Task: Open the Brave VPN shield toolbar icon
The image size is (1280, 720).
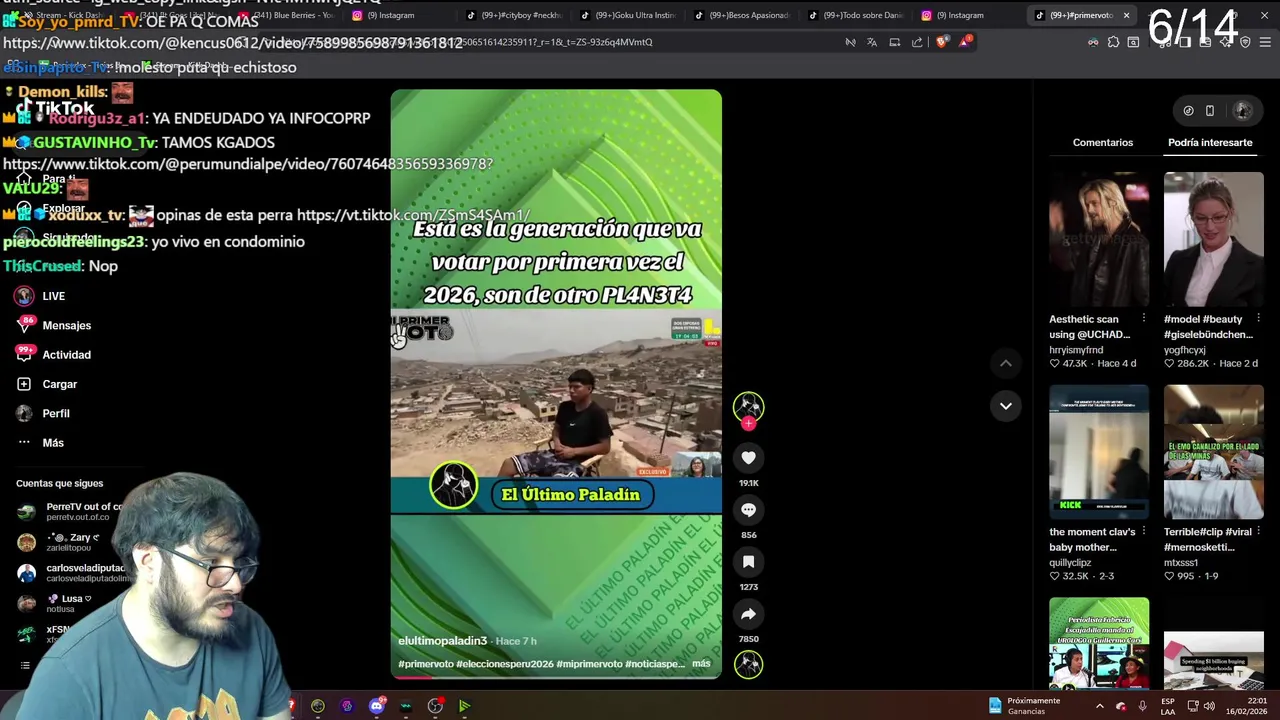Action: coord(1245,42)
